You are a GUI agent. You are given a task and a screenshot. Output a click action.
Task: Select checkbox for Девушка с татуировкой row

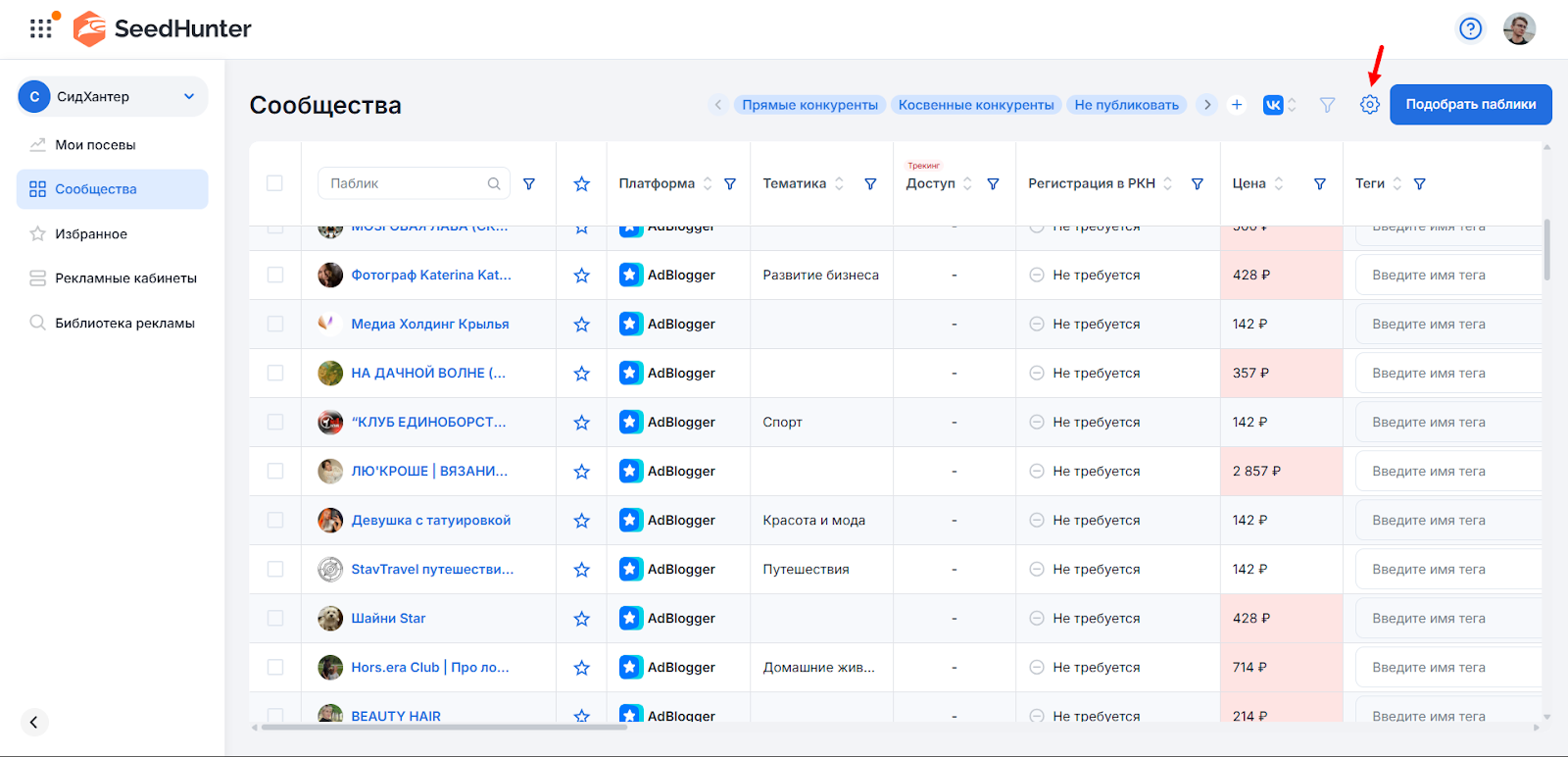[x=275, y=521]
